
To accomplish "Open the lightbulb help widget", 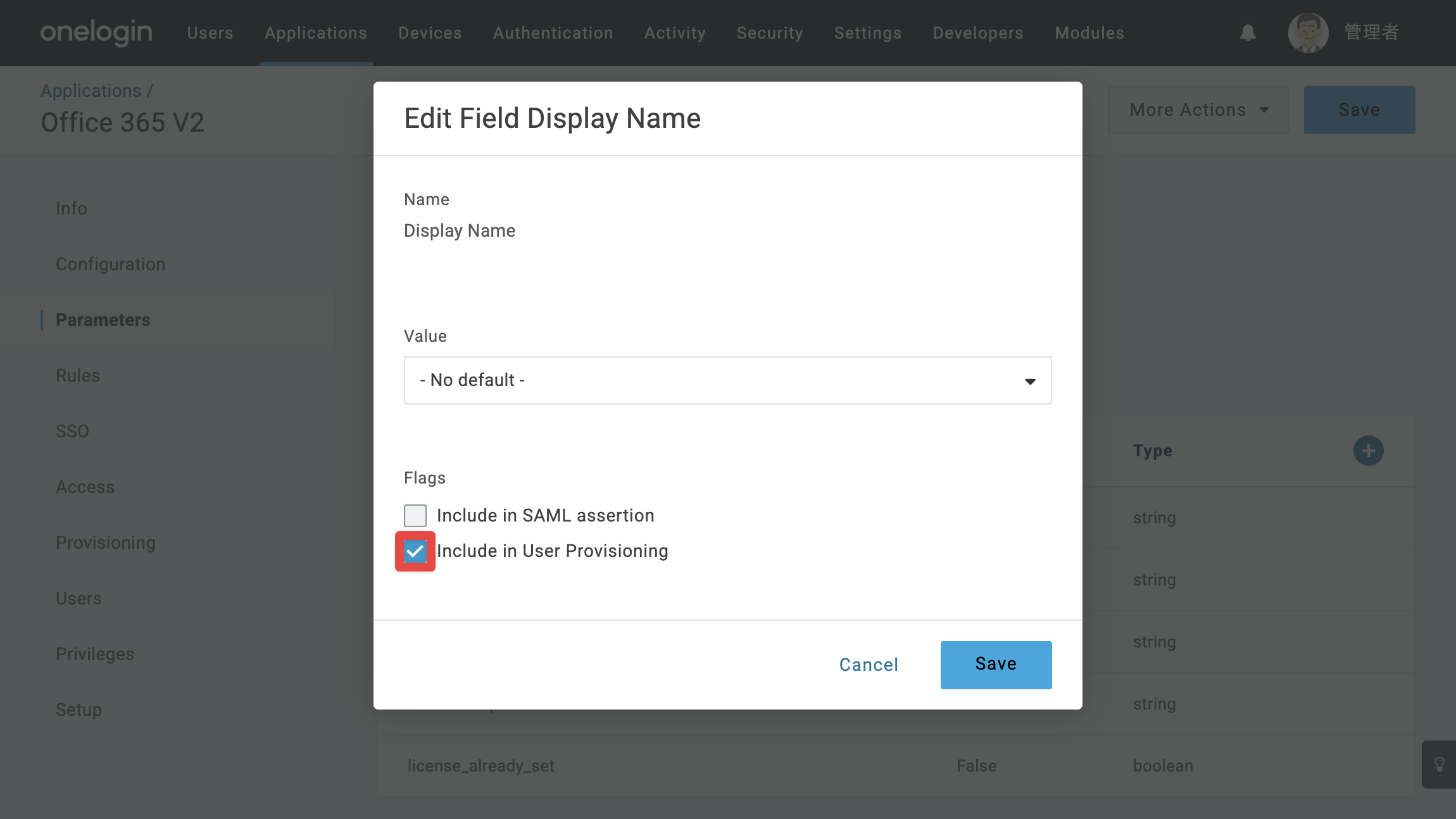I will pyautogui.click(x=1439, y=764).
